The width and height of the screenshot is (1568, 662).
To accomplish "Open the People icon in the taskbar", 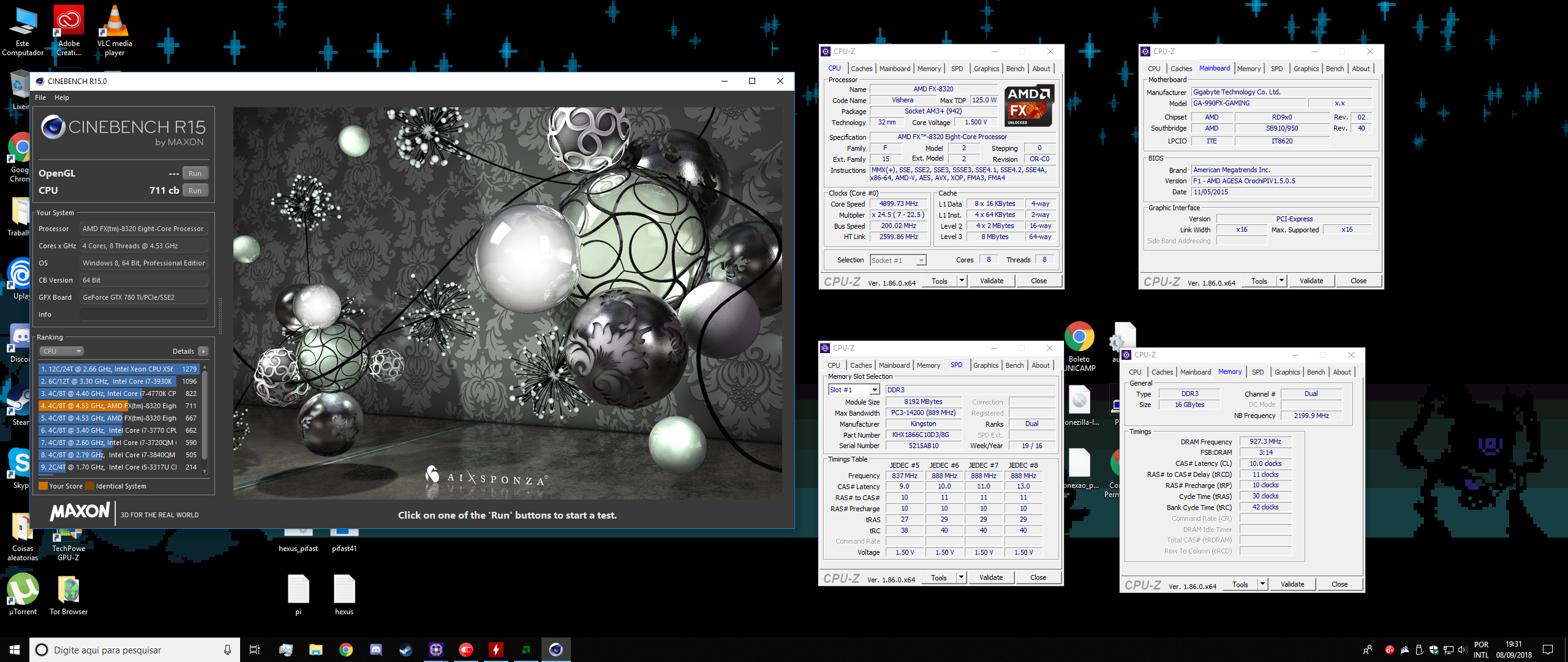I will pos(1368,650).
